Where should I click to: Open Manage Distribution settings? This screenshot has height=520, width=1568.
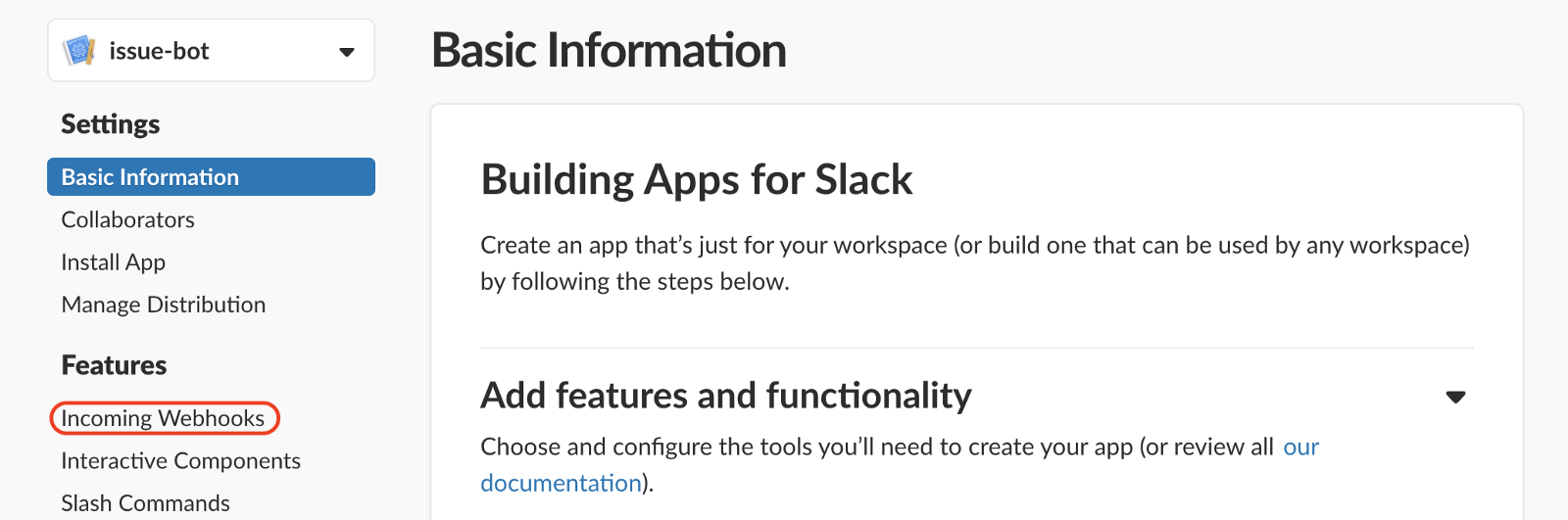(x=163, y=305)
